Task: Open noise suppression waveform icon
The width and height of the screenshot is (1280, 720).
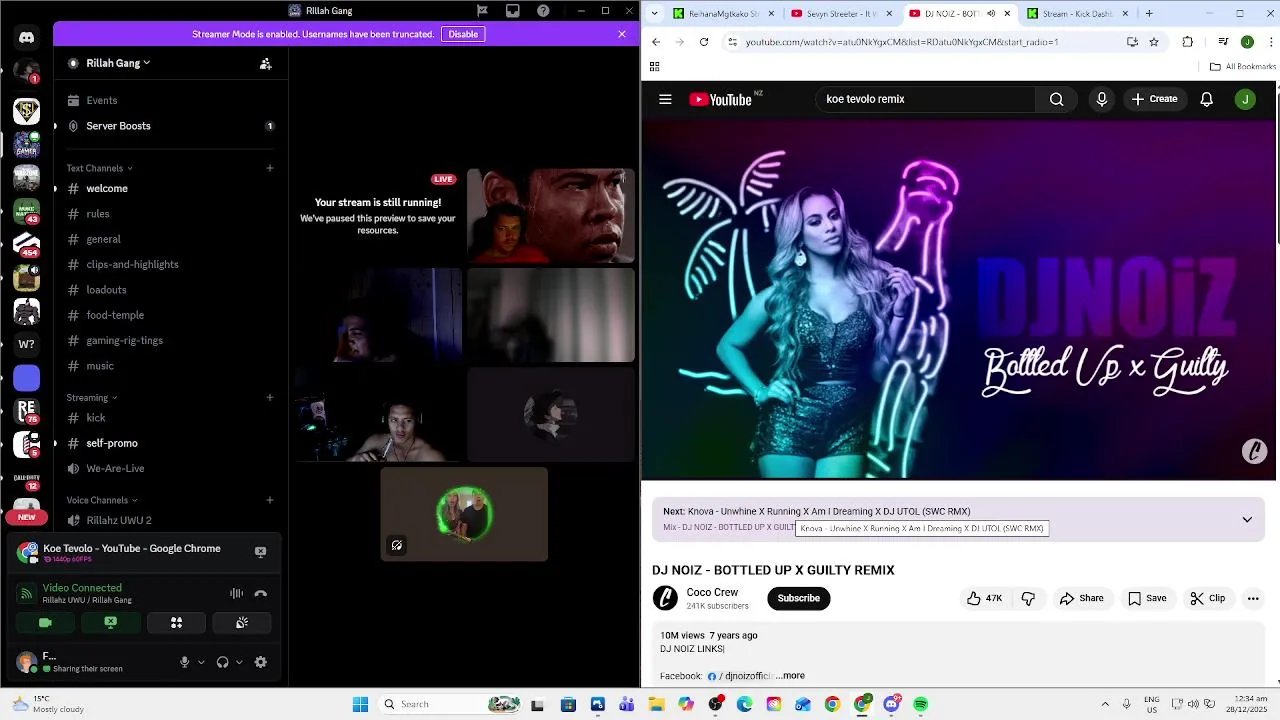Action: tap(236, 593)
